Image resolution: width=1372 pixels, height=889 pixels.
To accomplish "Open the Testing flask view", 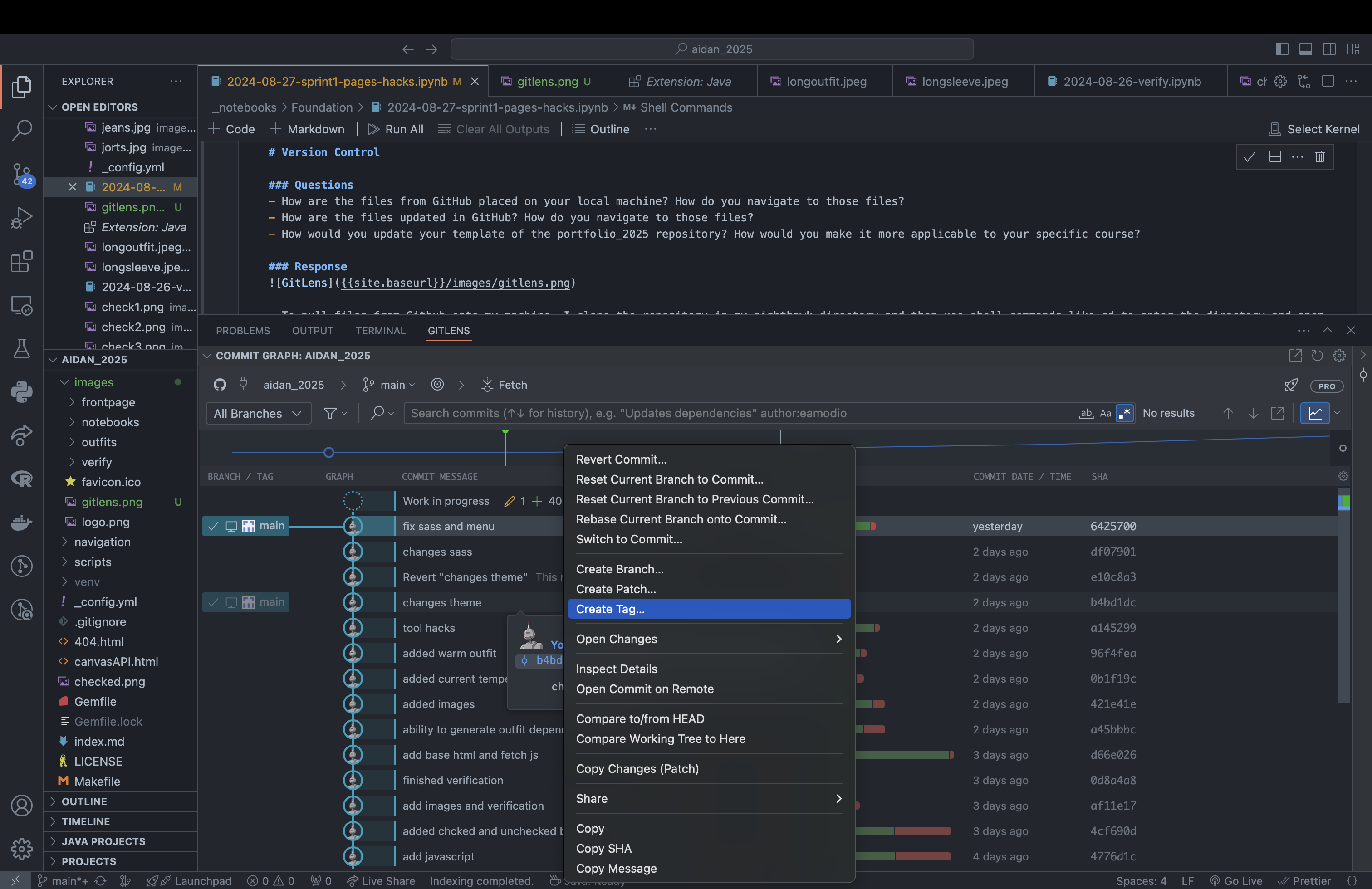I will pos(21,349).
